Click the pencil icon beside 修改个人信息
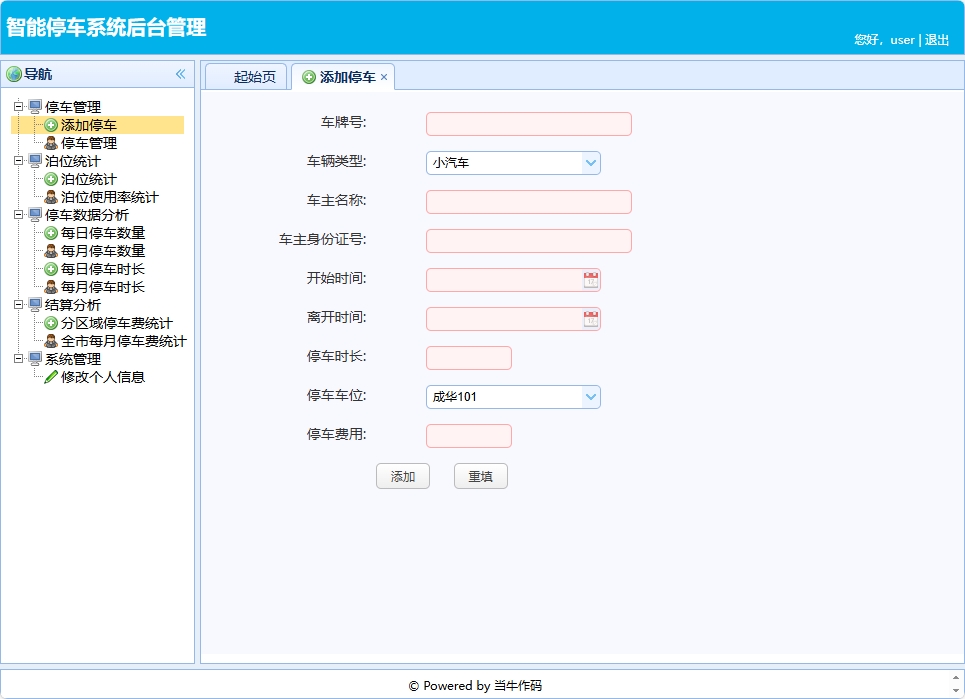The image size is (965, 699). [49, 377]
